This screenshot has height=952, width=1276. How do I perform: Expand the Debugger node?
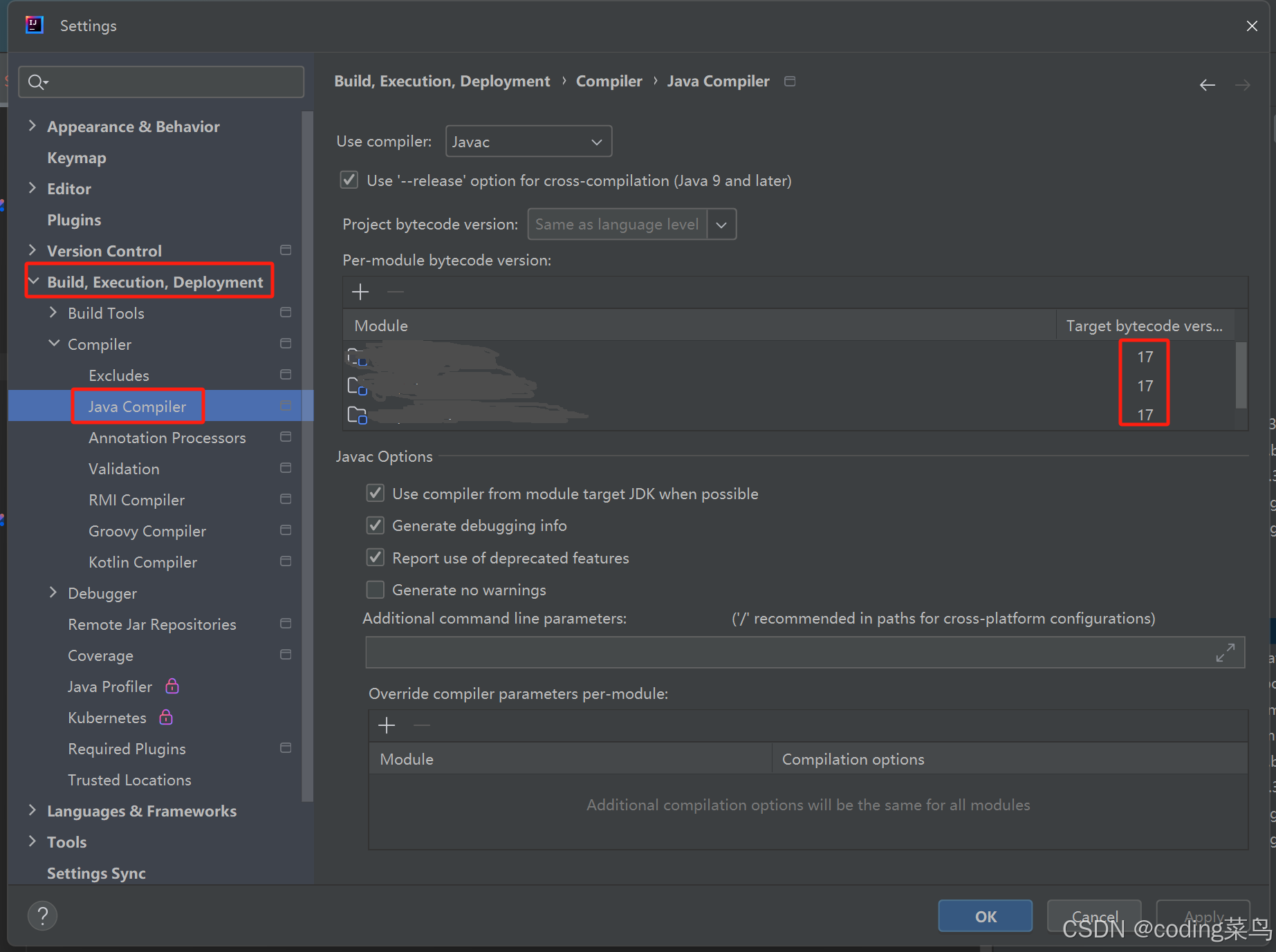coord(53,592)
